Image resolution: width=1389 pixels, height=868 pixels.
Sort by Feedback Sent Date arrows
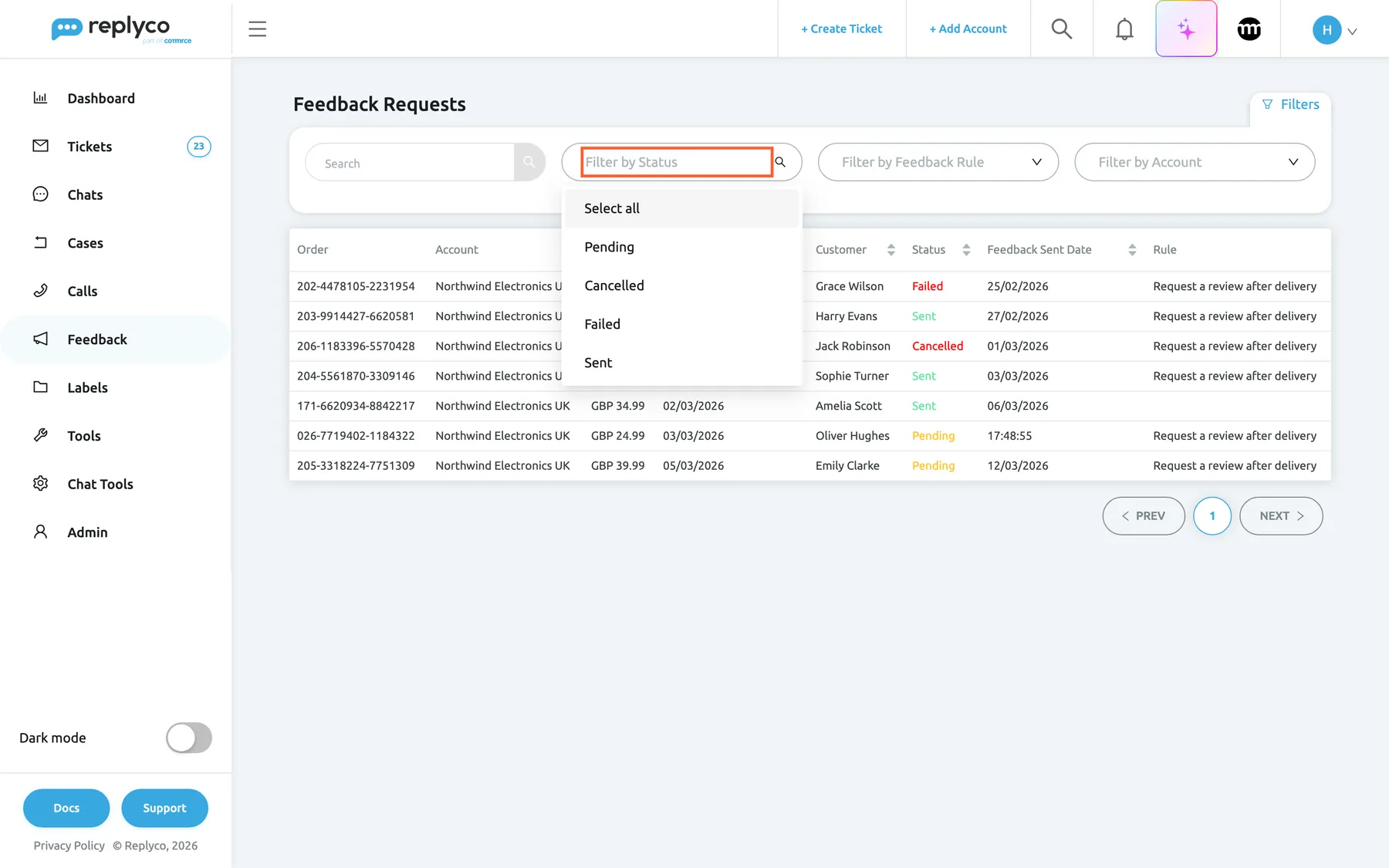click(x=1132, y=250)
